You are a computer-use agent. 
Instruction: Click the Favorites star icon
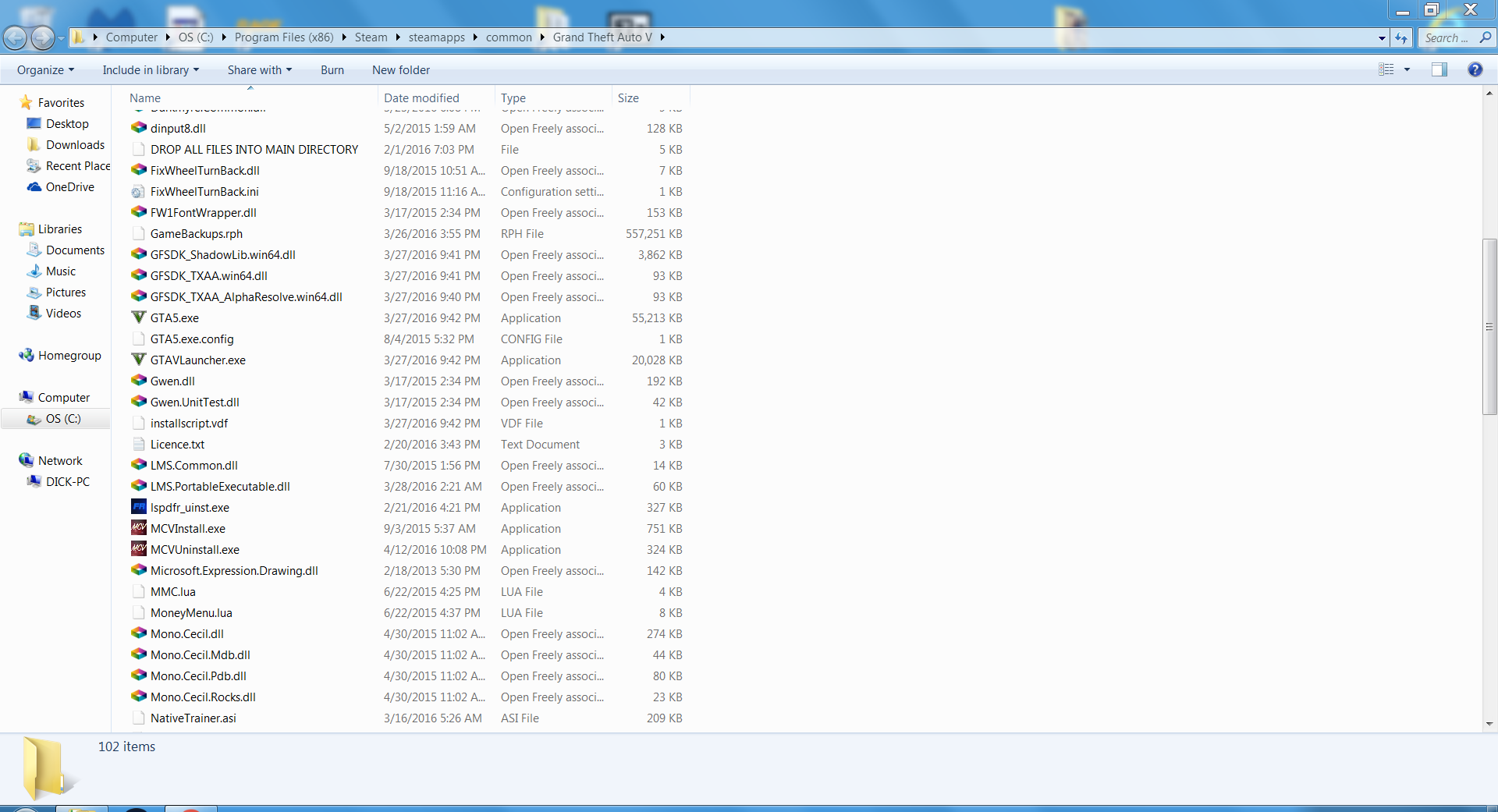point(27,102)
